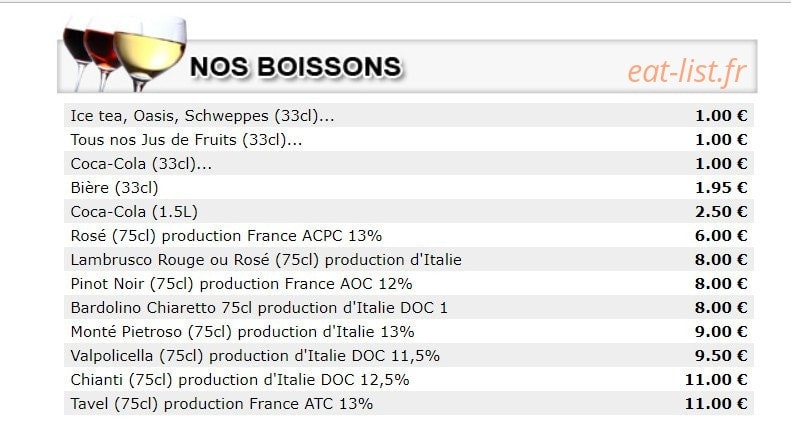Select the Monté Pietroso (75cl) item
Screen dimensions: 791x441
409,332
